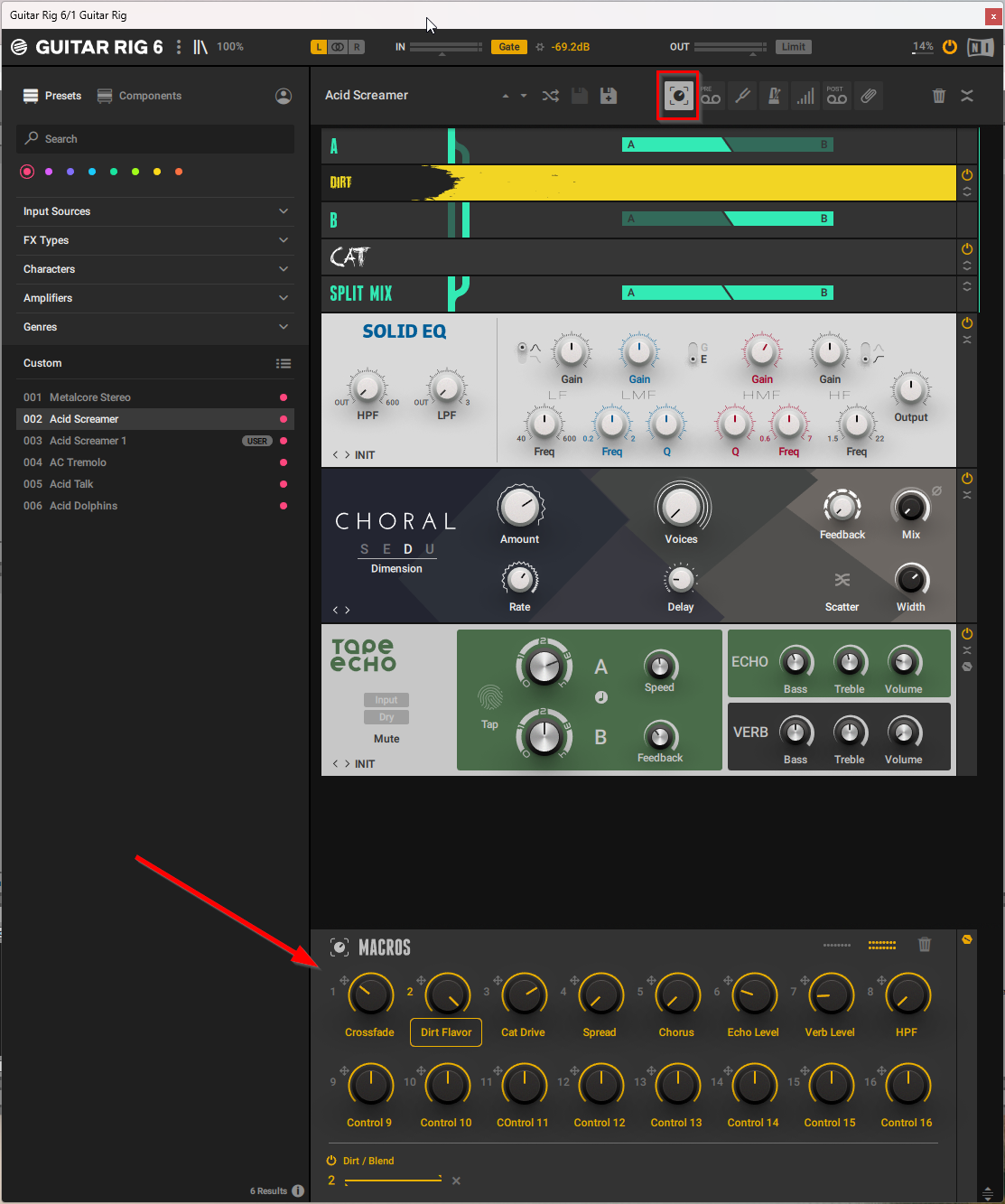Remove the Dirt / Blend assignment with X
The image size is (1005, 1204).
click(x=456, y=1181)
